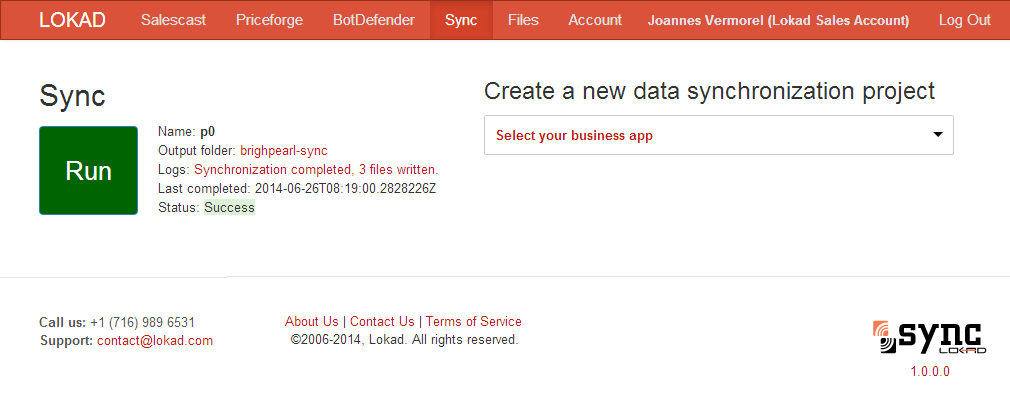Log Out of the account
1010x396 pixels.
[x=964, y=20]
